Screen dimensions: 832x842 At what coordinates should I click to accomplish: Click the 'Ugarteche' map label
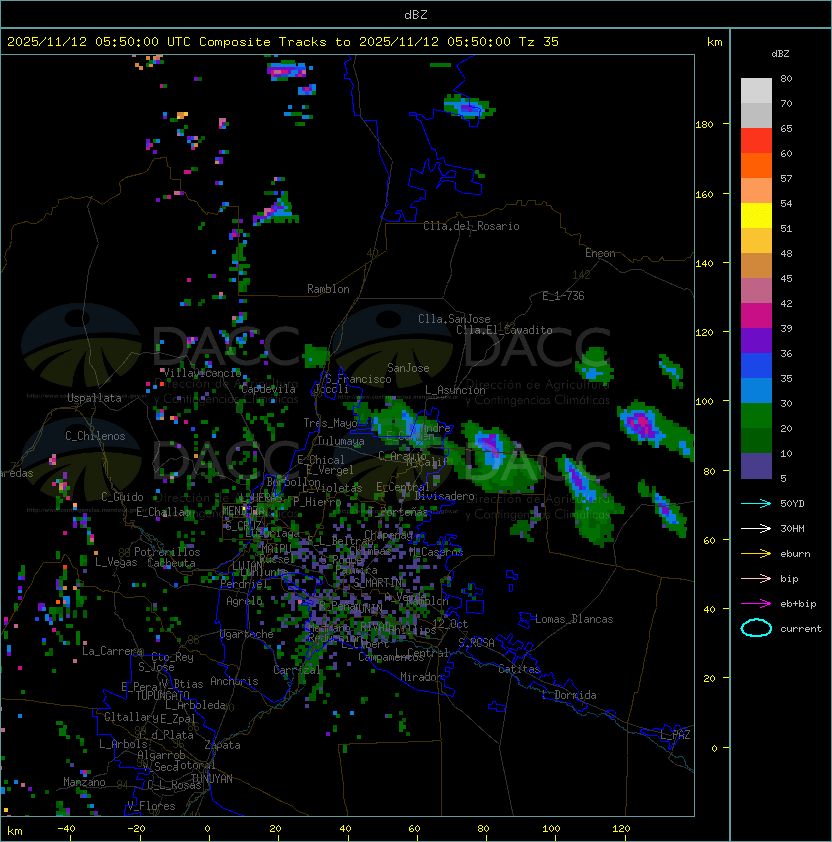tap(247, 634)
